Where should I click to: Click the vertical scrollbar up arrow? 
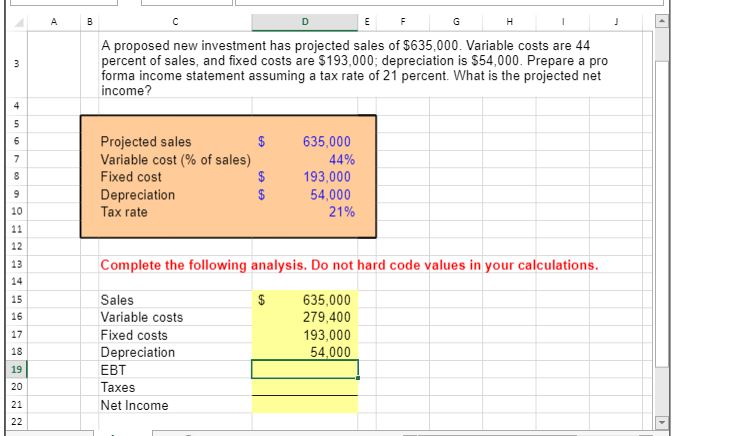click(x=662, y=22)
